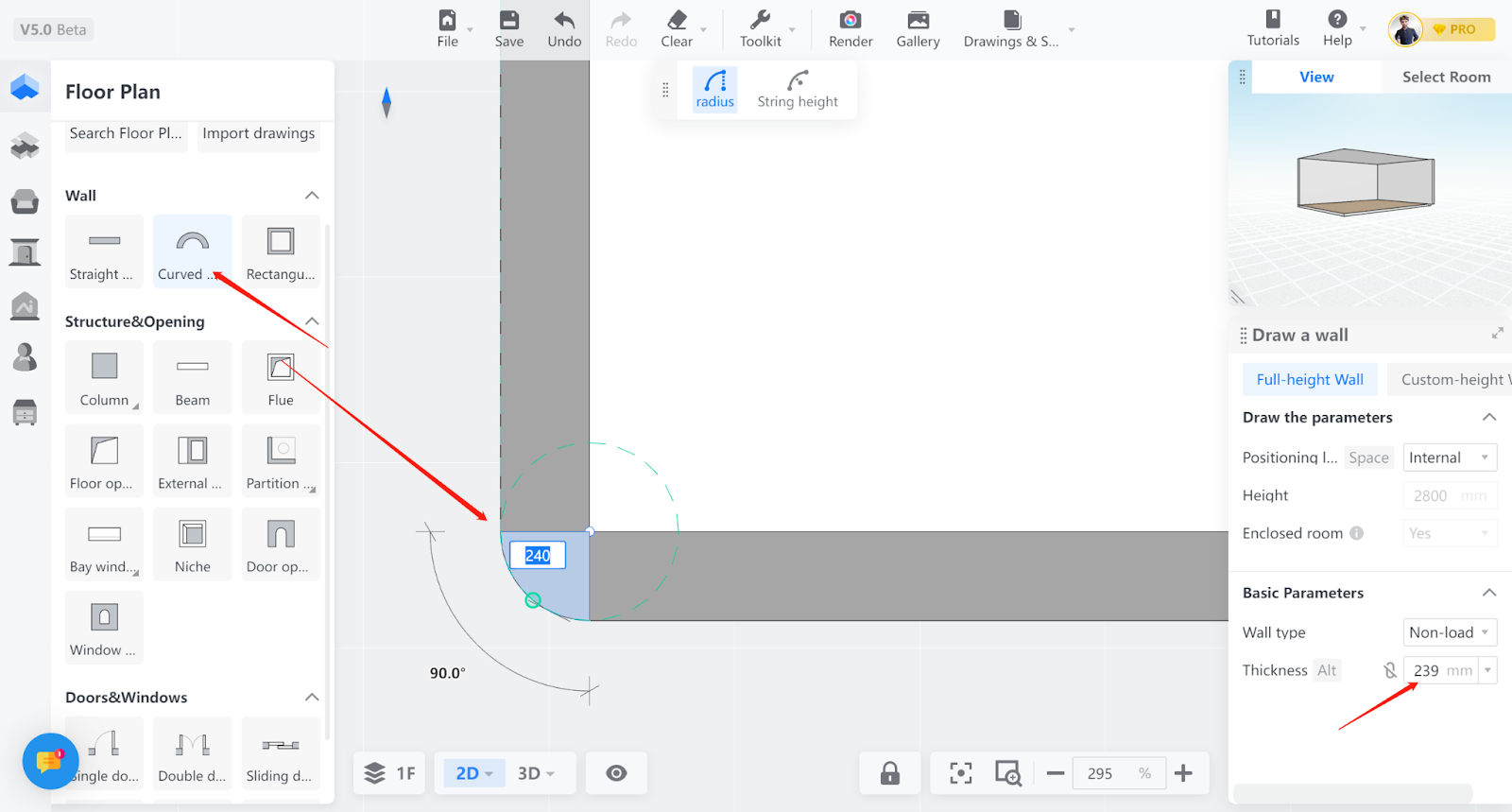
Task: Choose the Rectangular wall tool
Action: (281, 251)
